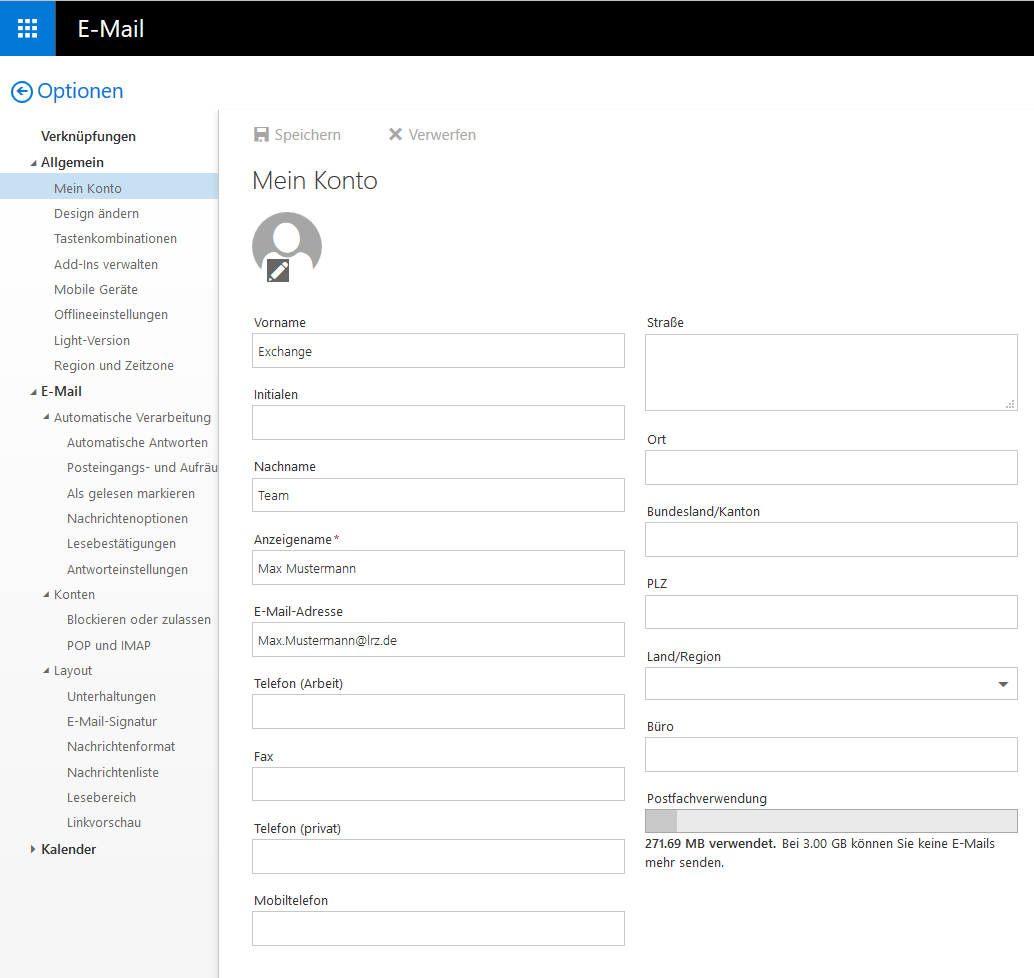Click the back arrow beside Optionen

[22, 92]
